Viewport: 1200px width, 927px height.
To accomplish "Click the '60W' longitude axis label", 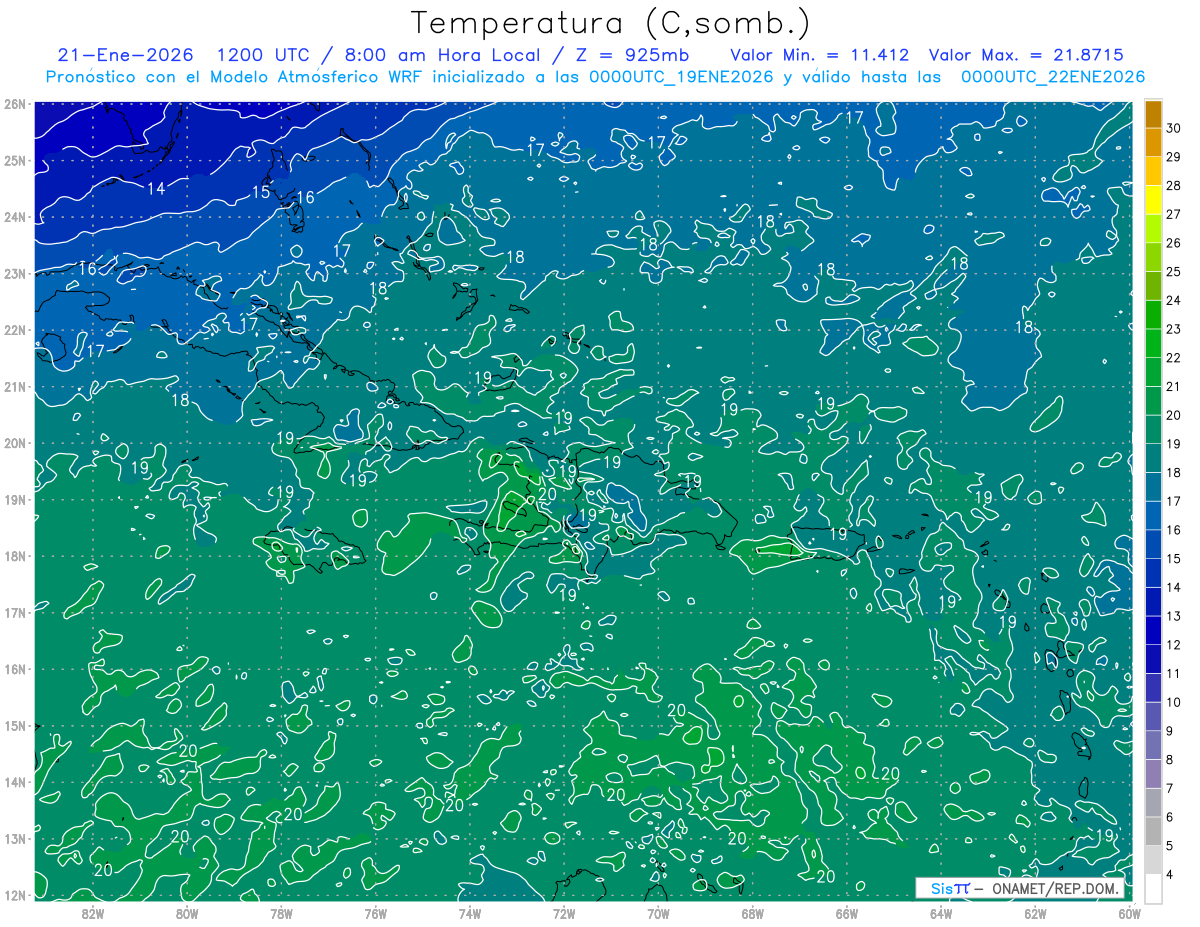I will click(x=1129, y=913).
